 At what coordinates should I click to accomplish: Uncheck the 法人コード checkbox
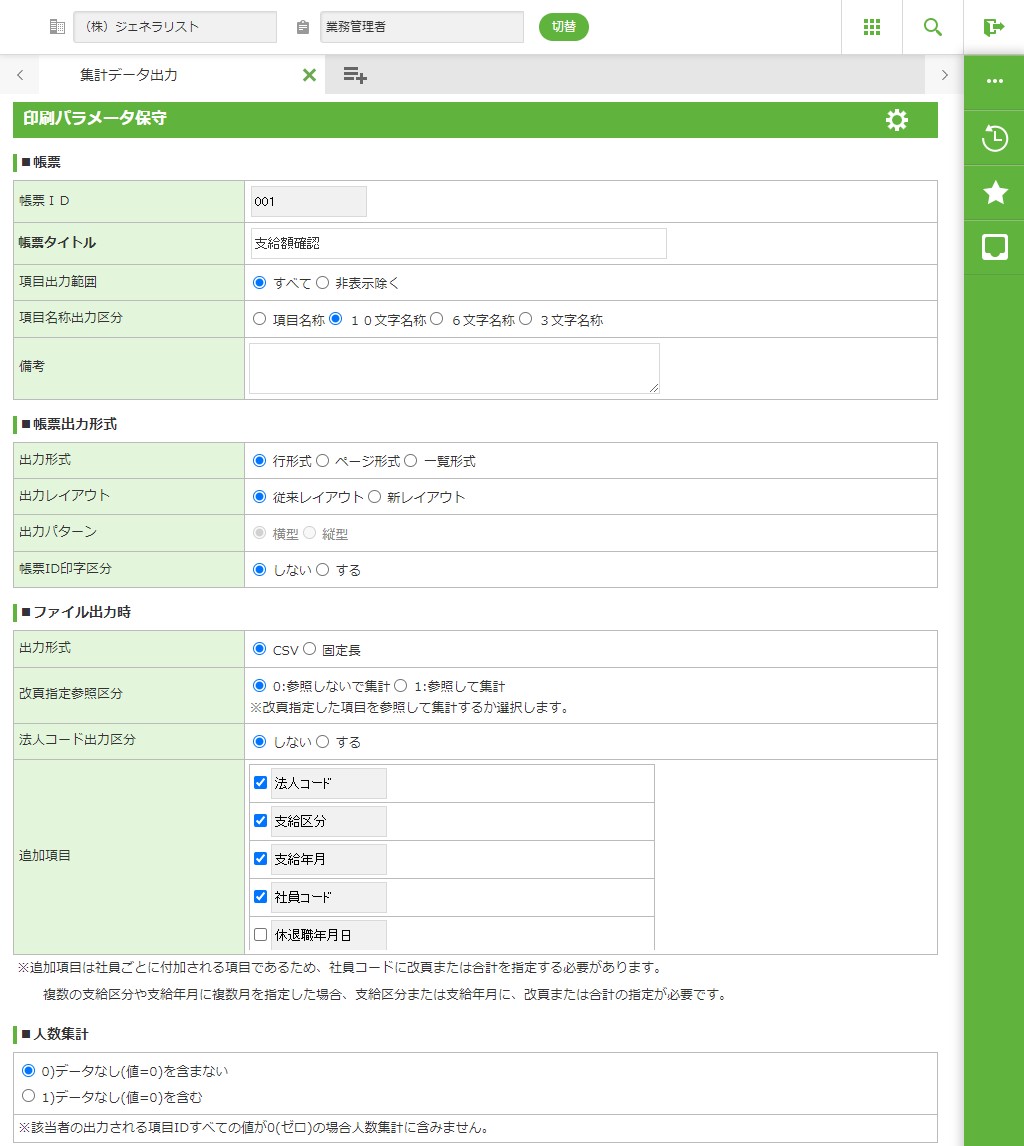261,783
